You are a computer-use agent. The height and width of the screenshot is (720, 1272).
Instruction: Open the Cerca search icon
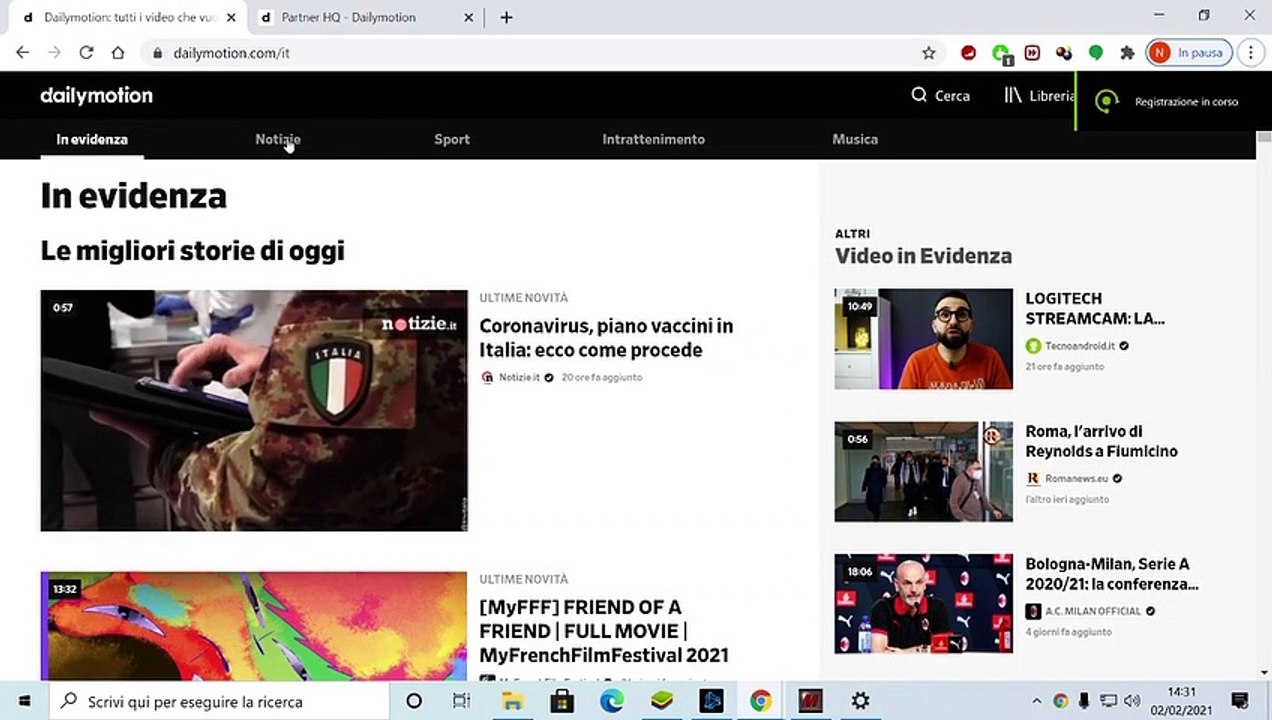(x=919, y=95)
